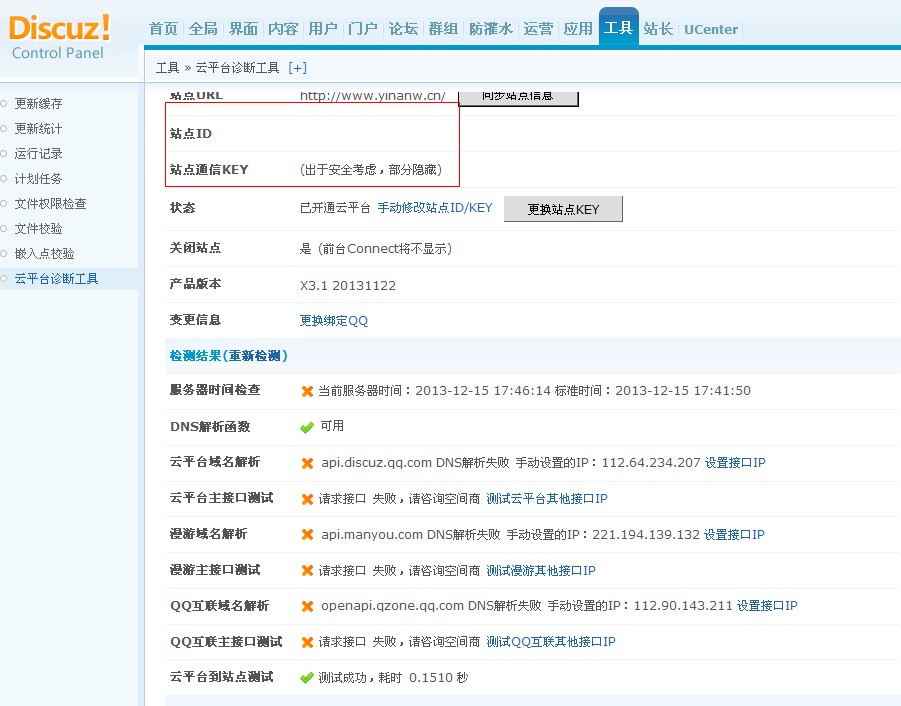The height and width of the screenshot is (706, 901).
Task: Select 云平台诊断工具 in the sidebar
Action: click(x=56, y=279)
